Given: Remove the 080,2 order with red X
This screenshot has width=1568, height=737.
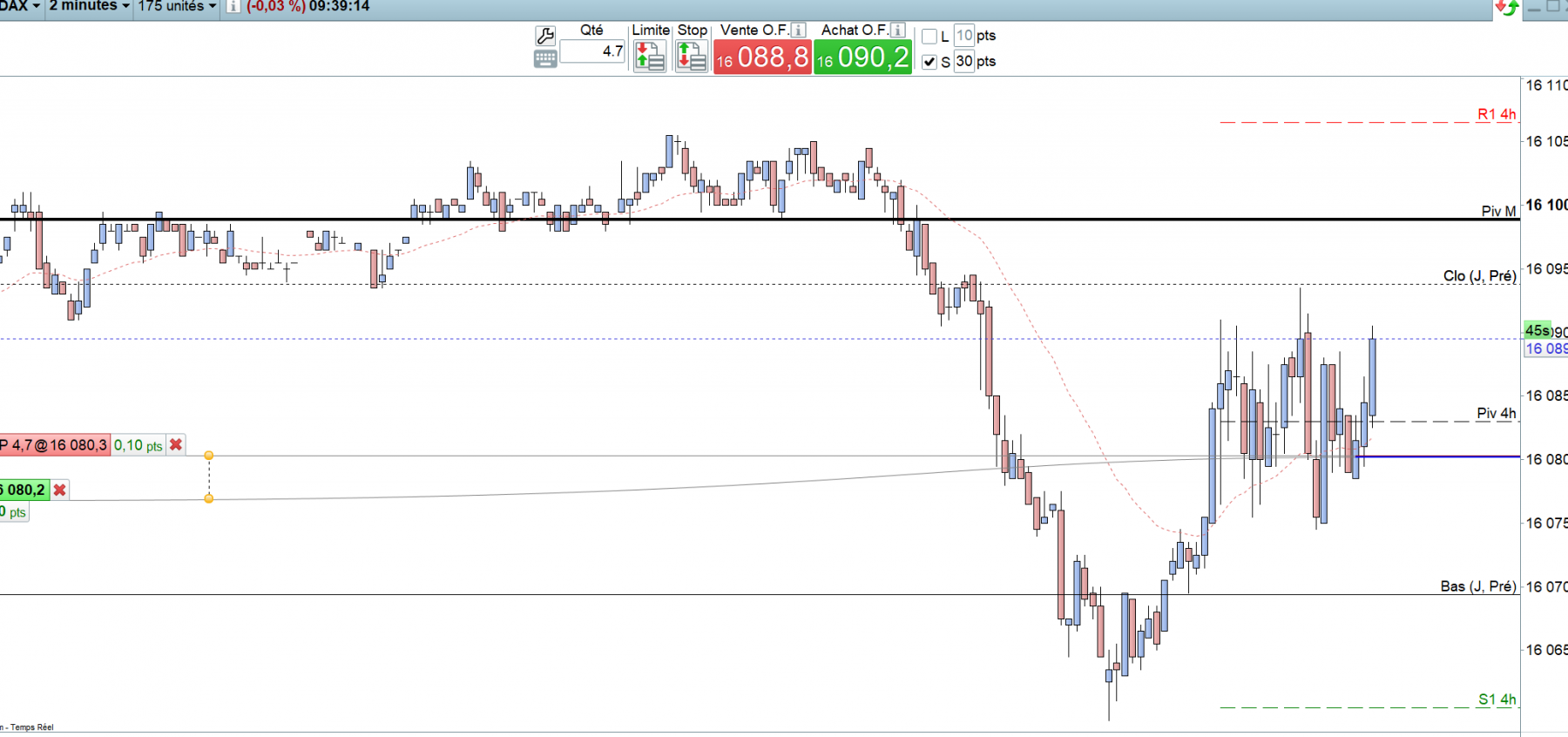Looking at the screenshot, I should point(59,490).
